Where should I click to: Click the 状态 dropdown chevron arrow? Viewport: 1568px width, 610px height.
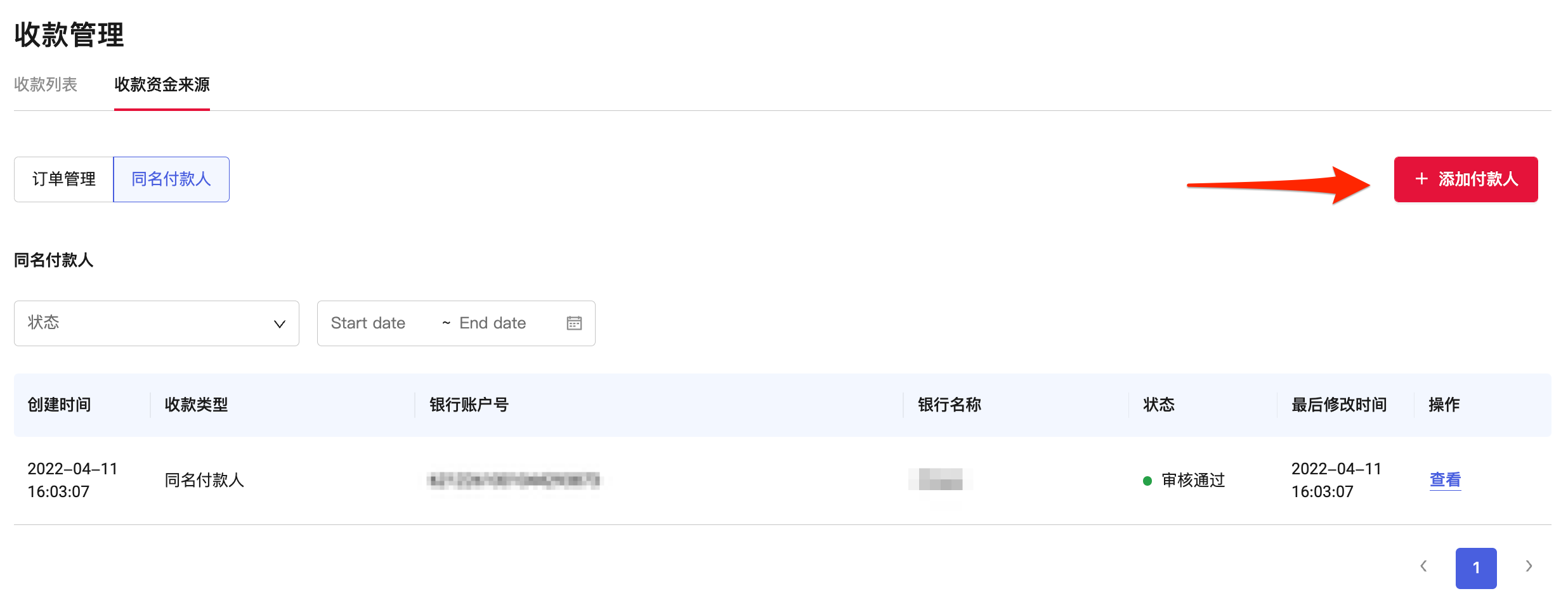[279, 324]
